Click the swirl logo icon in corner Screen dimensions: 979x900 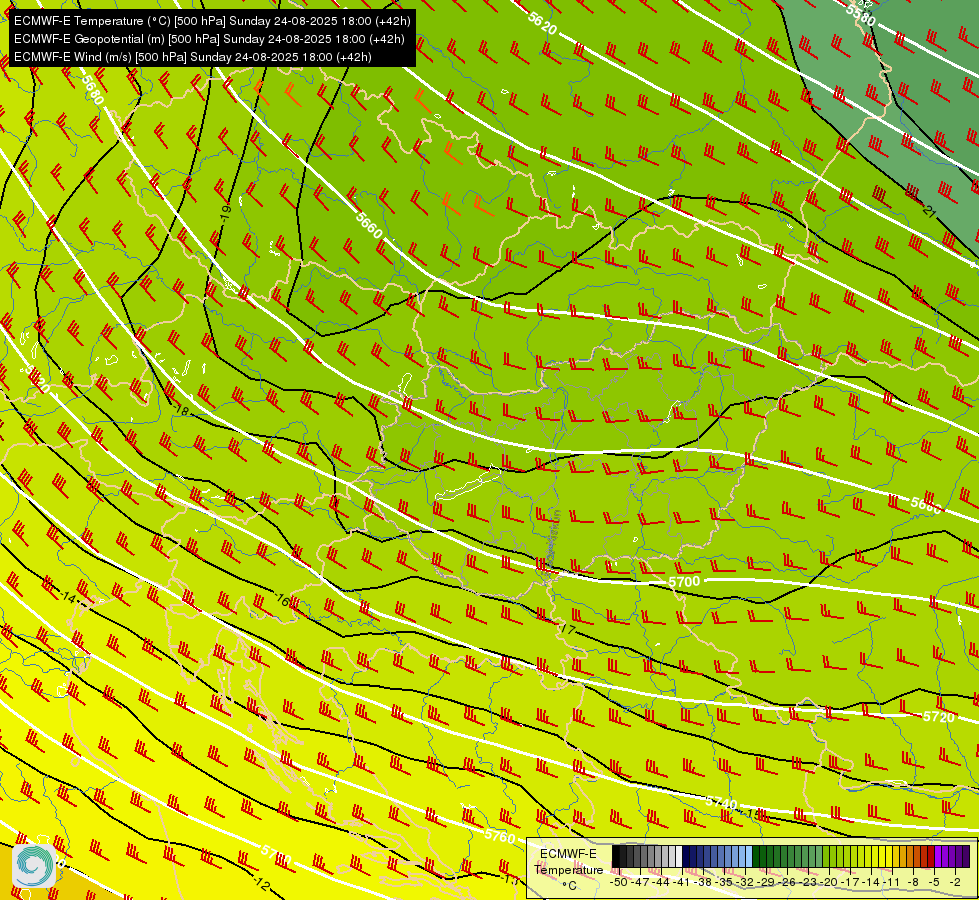34,866
